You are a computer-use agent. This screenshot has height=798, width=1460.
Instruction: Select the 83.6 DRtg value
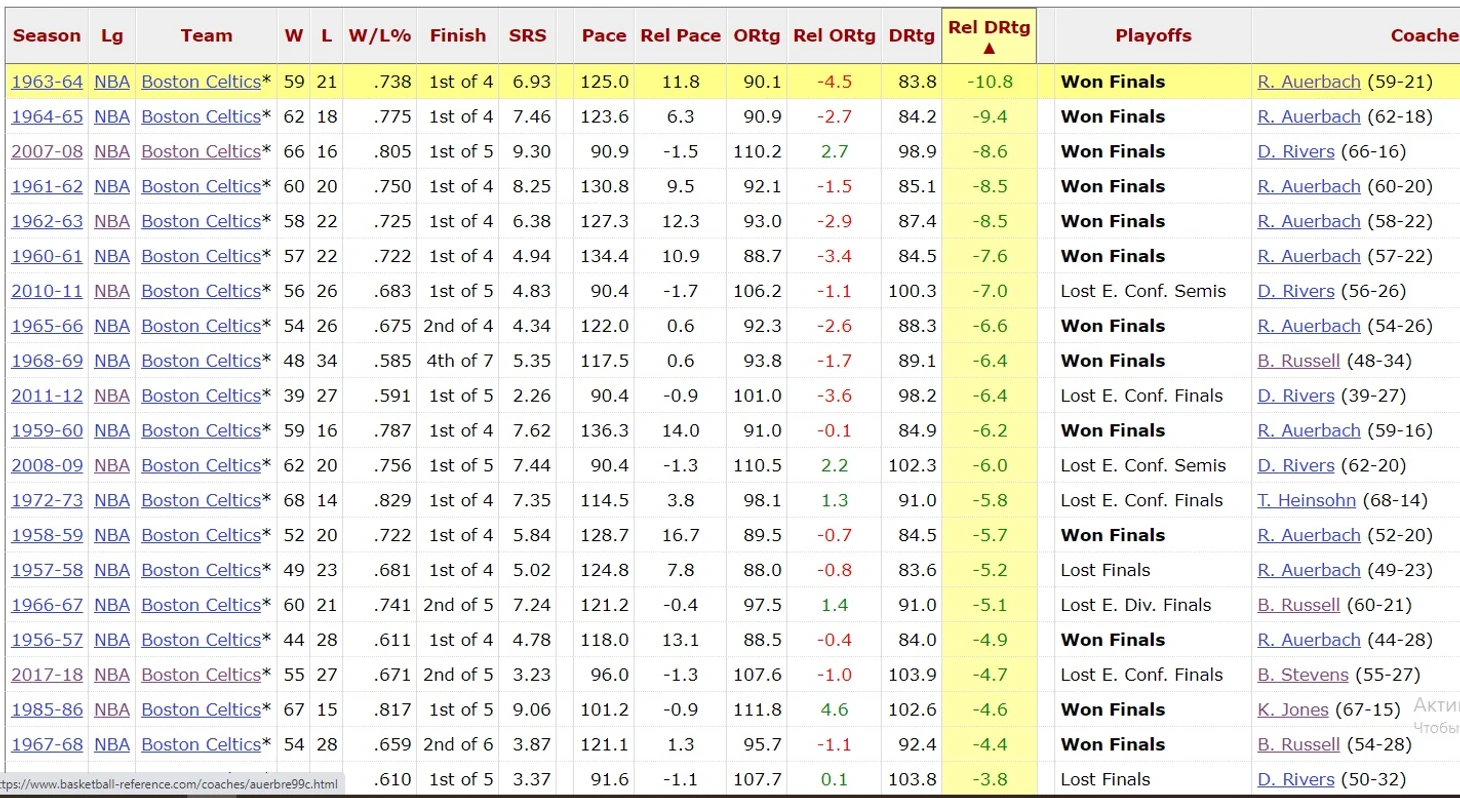tap(917, 570)
